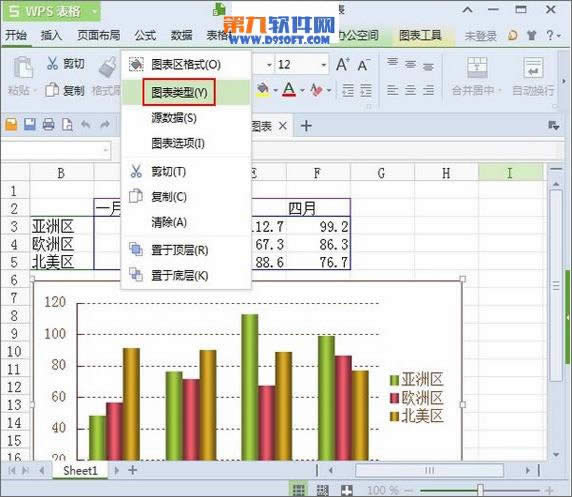Click the decrease font size icon
Image resolution: width=572 pixels, height=497 pixels.
[363, 65]
